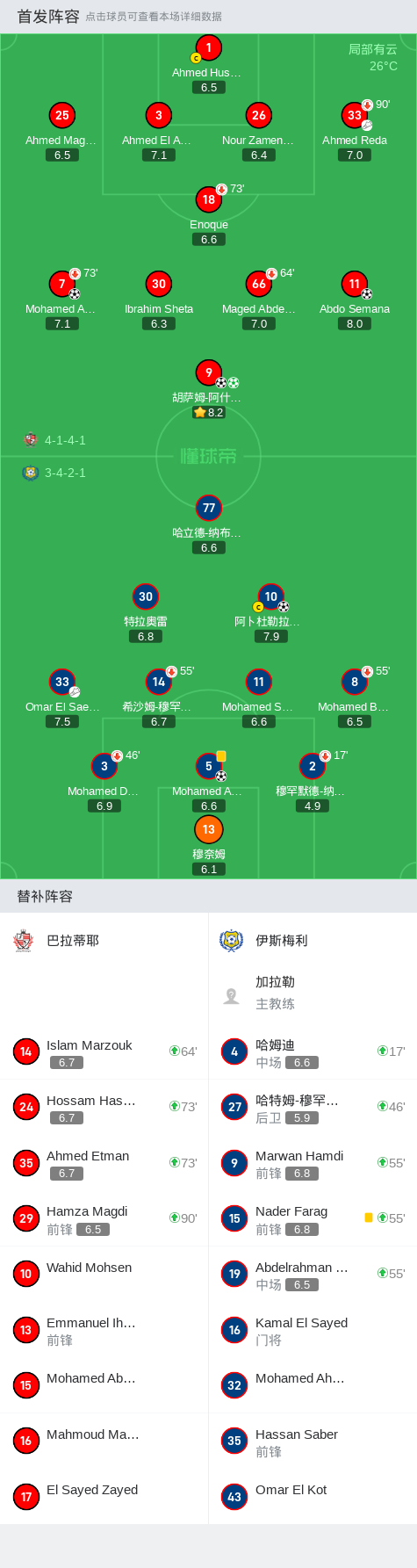Select goalkeeper number 1 Ahmed Hus… icon
Viewport: 417px width, 1568px height.
point(209,48)
